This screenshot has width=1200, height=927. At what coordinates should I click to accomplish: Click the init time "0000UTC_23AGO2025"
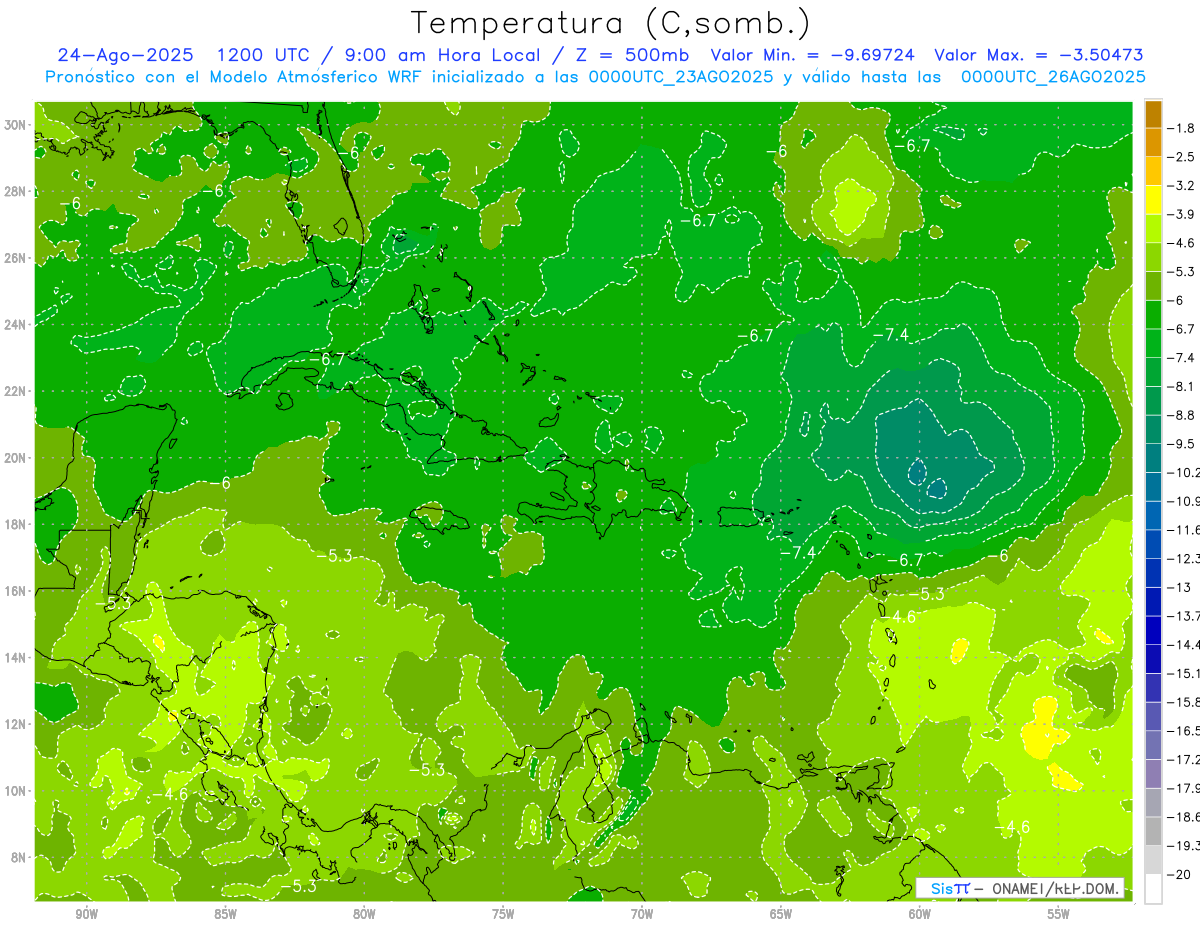tap(680, 77)
